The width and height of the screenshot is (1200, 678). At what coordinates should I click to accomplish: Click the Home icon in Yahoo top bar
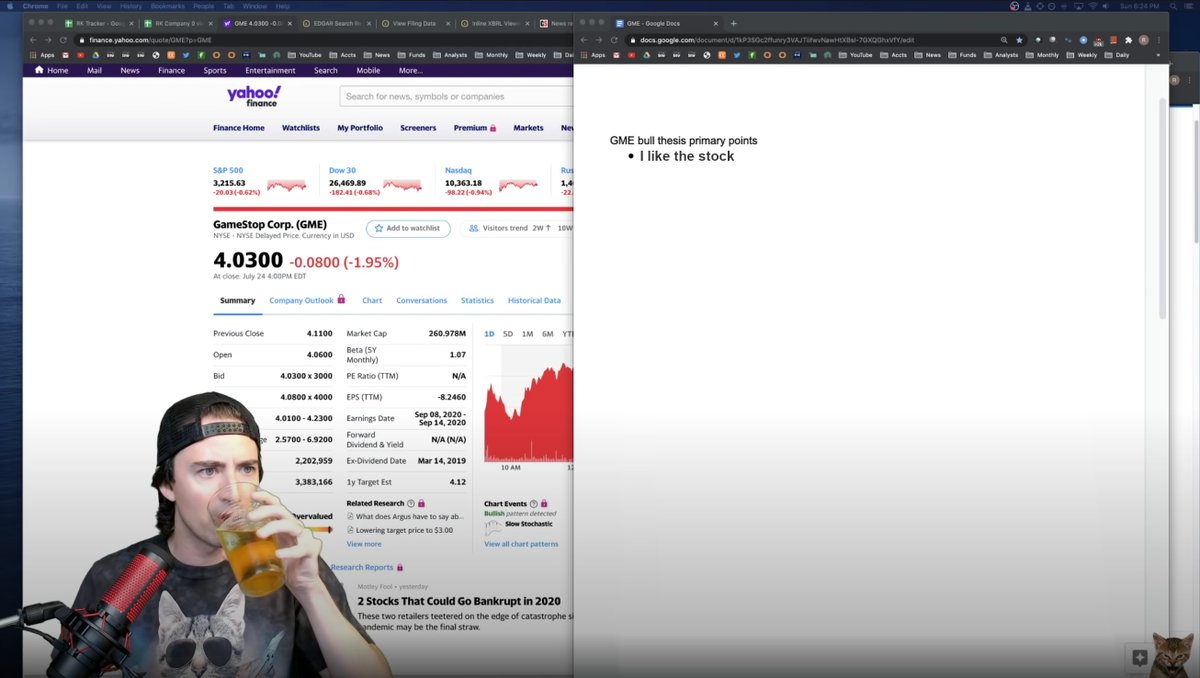(x=39, y=70)
